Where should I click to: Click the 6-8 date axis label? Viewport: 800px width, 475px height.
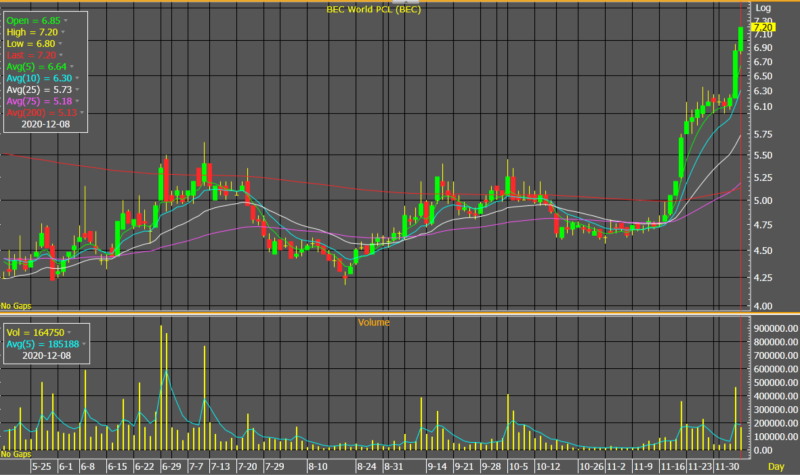pyautogui.click(x=87, y=466)
